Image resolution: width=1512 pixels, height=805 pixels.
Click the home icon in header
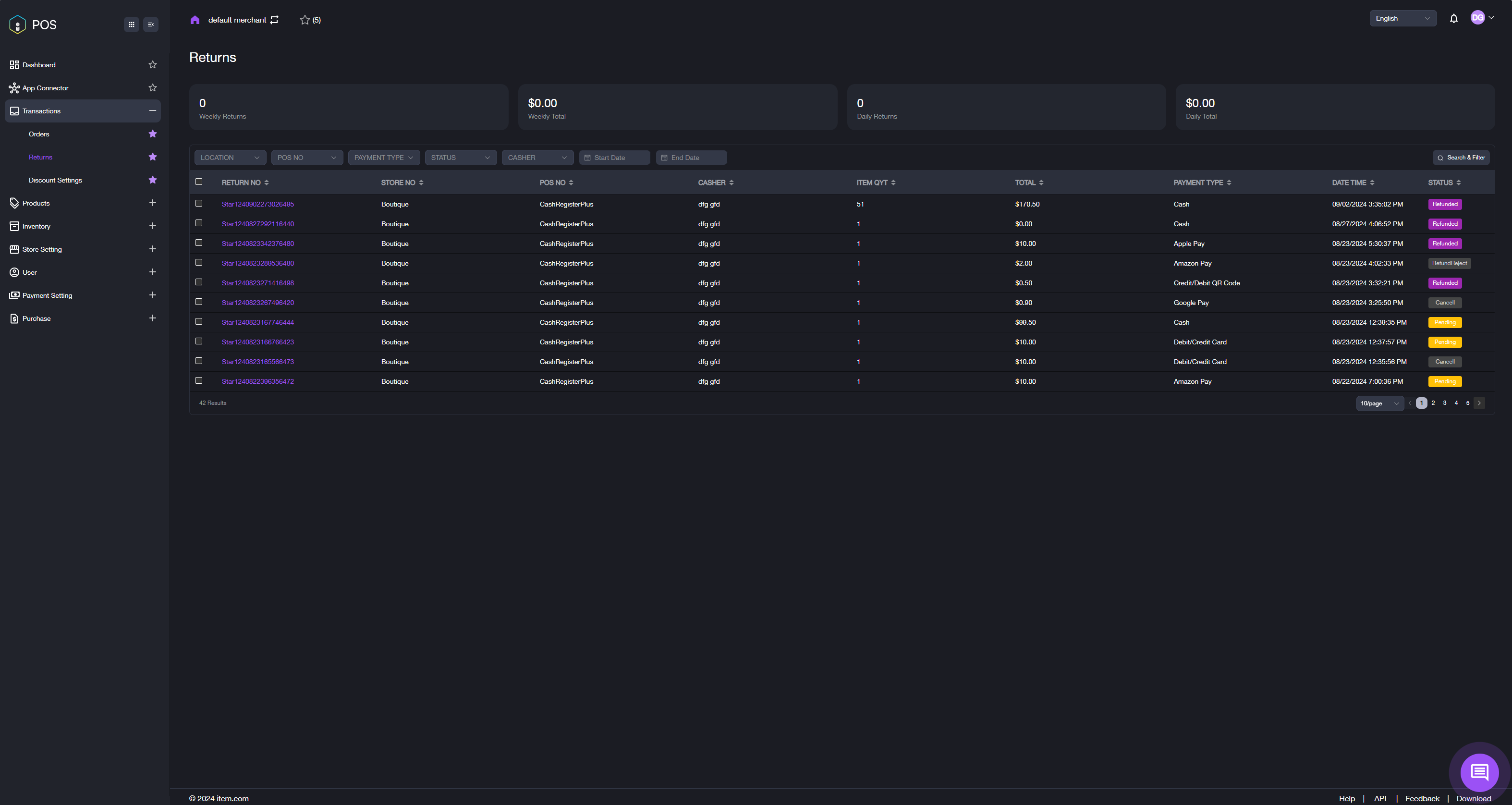click(x=195, y=20)
